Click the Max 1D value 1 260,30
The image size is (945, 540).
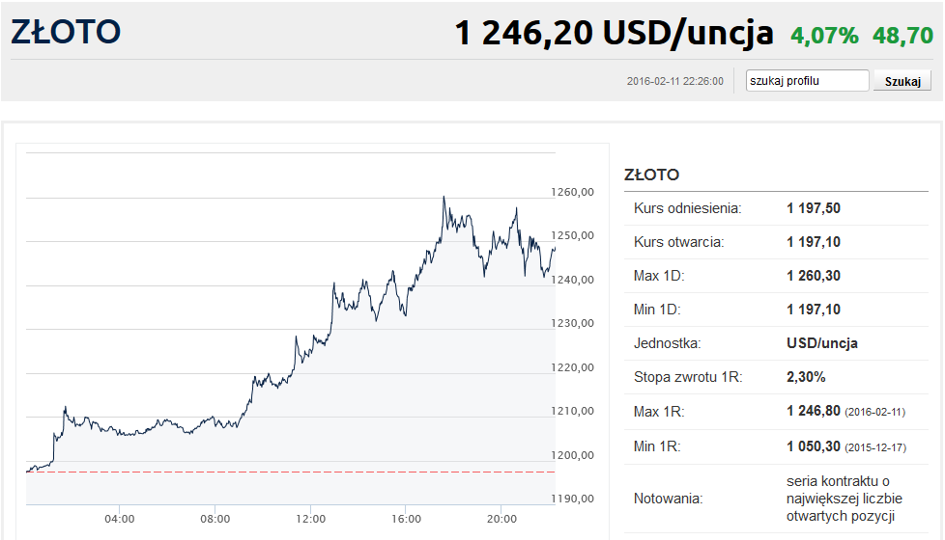click(814, 276)
